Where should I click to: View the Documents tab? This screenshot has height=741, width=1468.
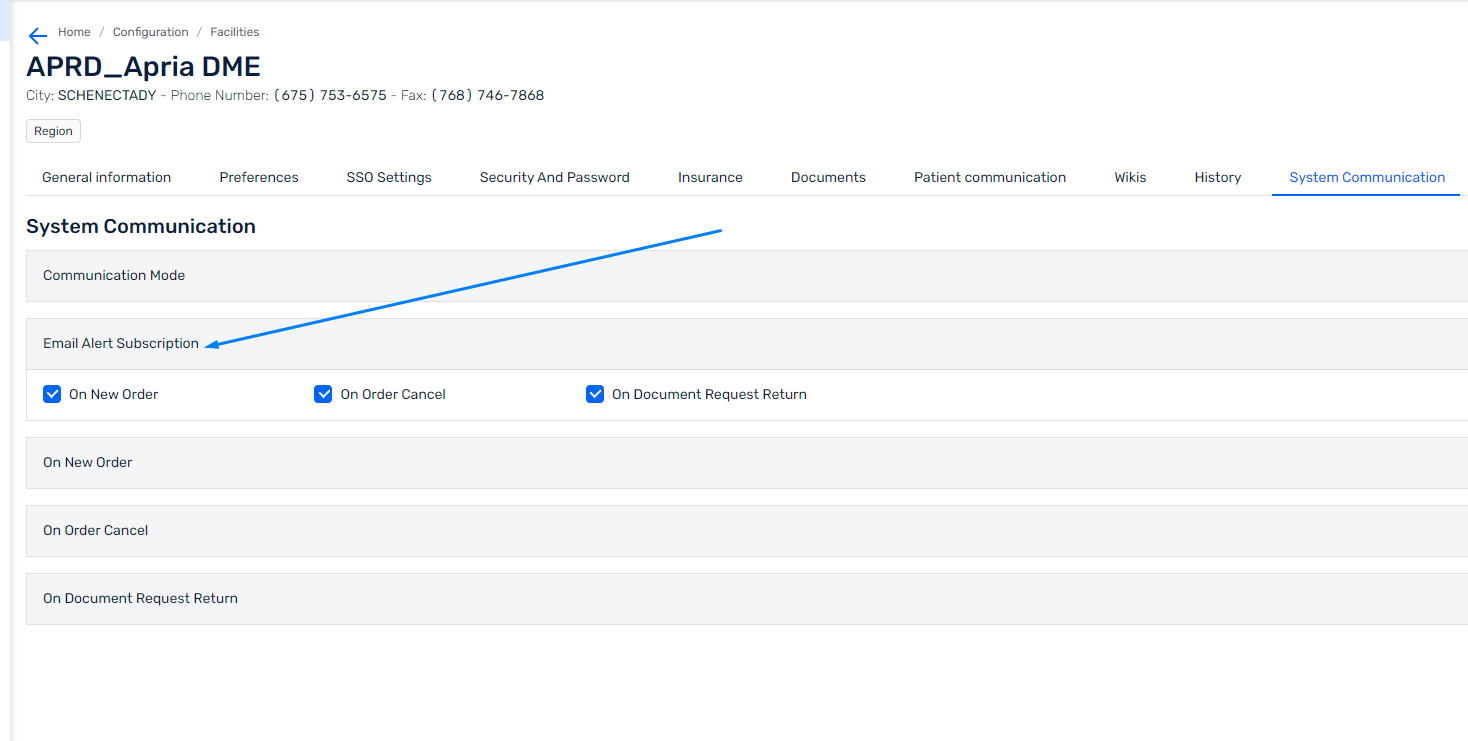[x=828, y=177]
